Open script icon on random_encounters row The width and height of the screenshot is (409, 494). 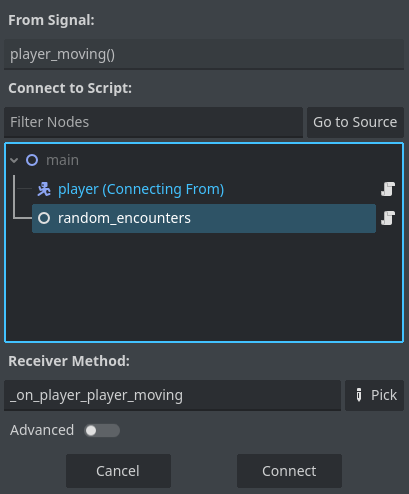[388, 218]
